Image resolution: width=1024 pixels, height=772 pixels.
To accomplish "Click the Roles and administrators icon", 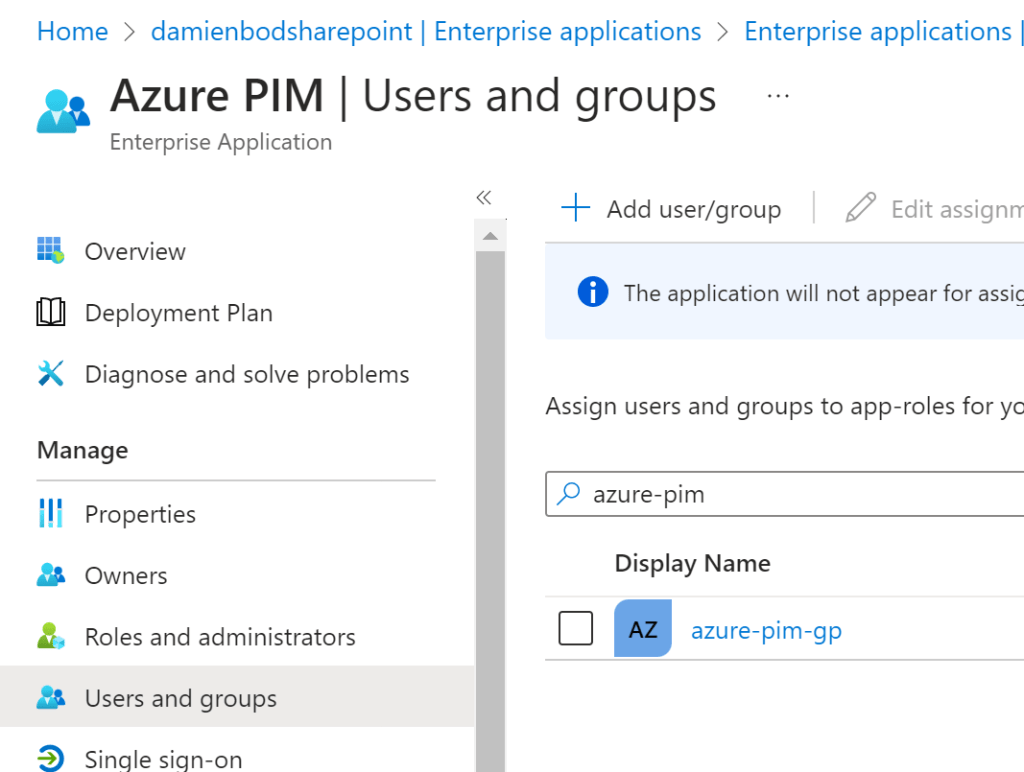I will pos(50,637).
